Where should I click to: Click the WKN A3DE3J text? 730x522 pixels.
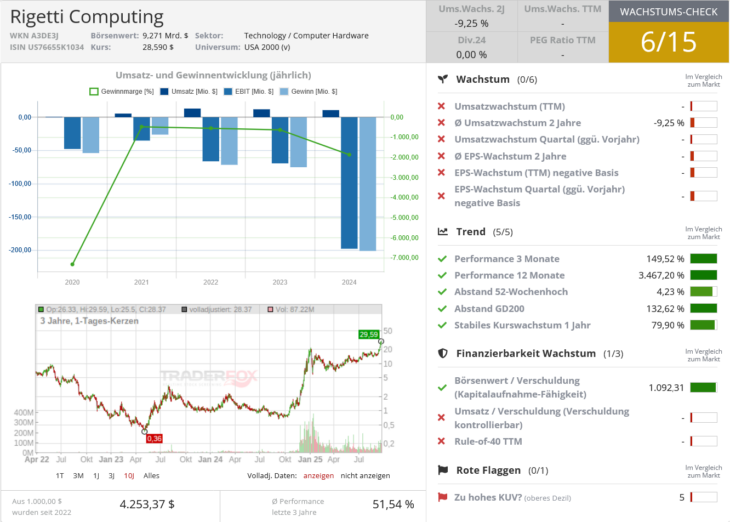[x=34, y=35]
